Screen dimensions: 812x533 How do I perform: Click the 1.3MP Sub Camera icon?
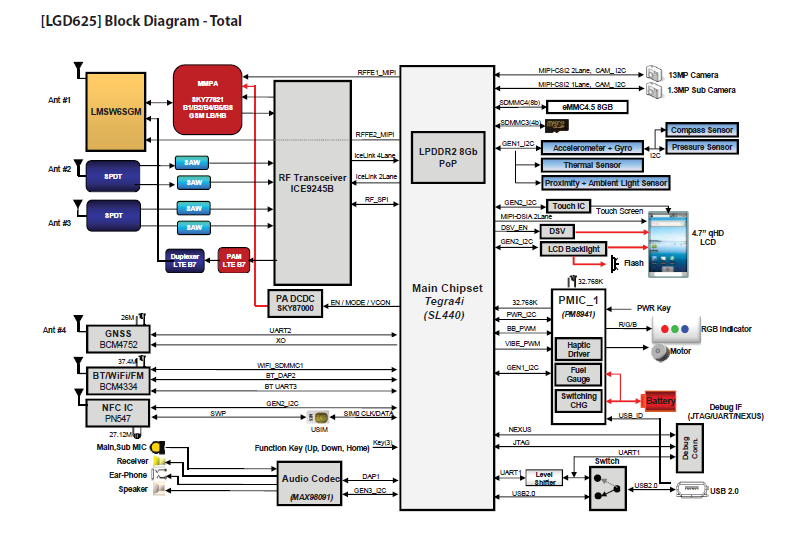click(x=654, y=91)
